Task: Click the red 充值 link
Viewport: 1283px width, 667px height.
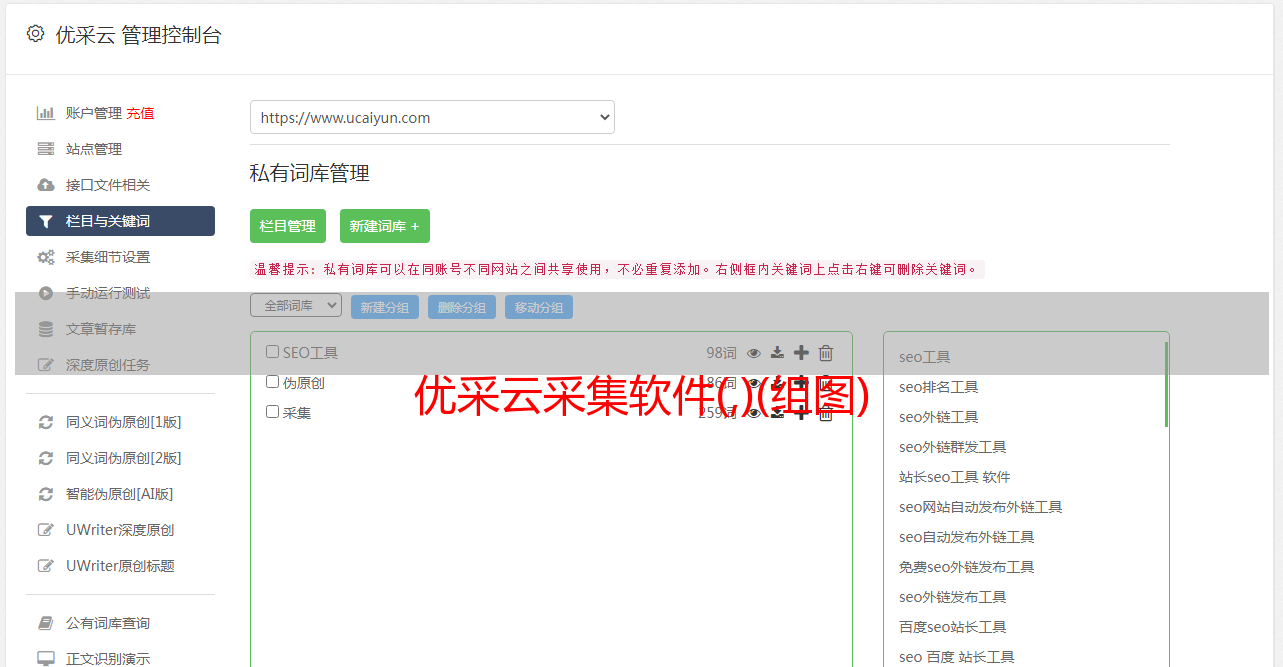Action: coord(140,113)
